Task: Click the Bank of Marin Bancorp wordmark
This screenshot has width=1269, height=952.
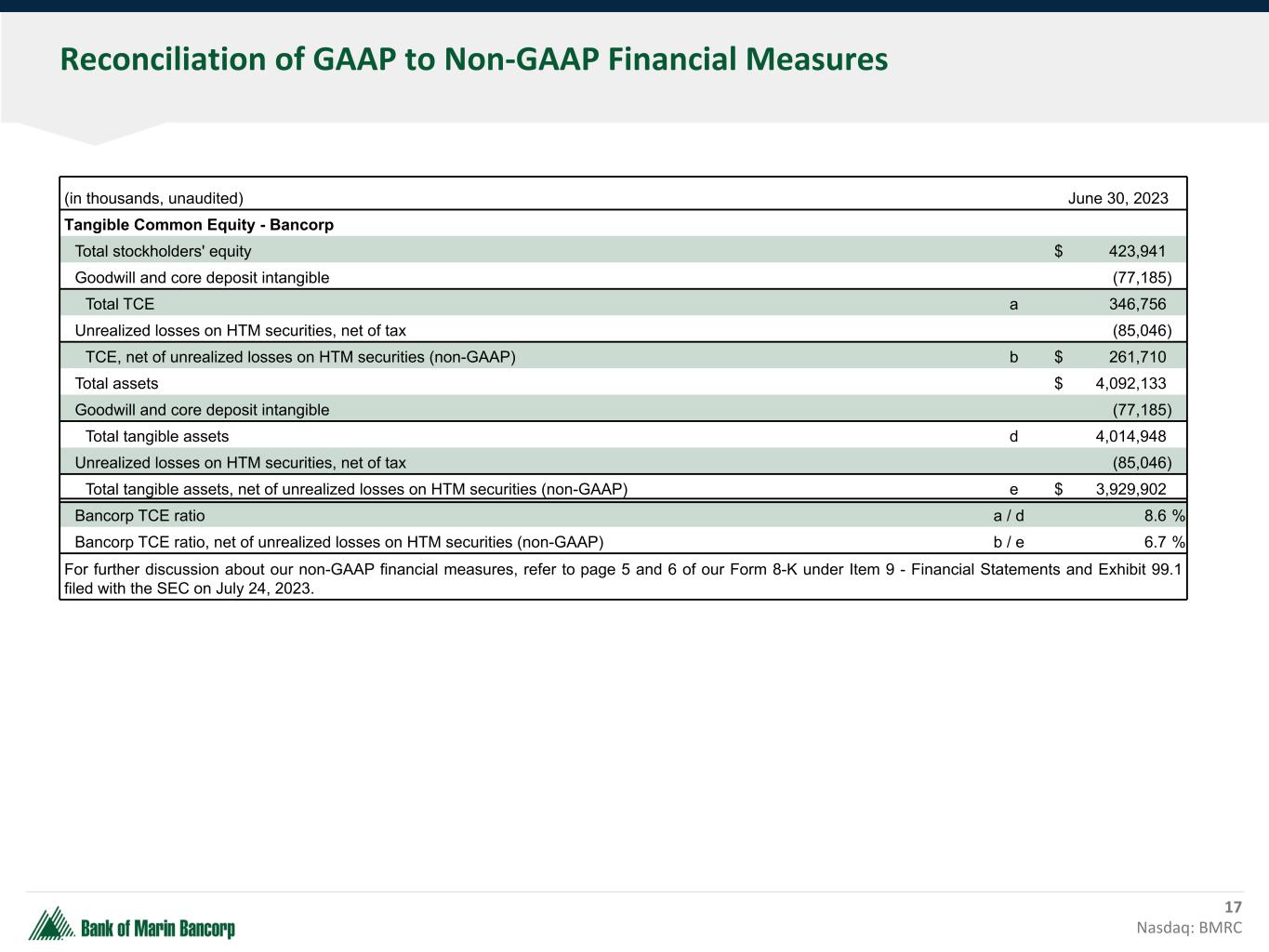Action: coord(158,929)
